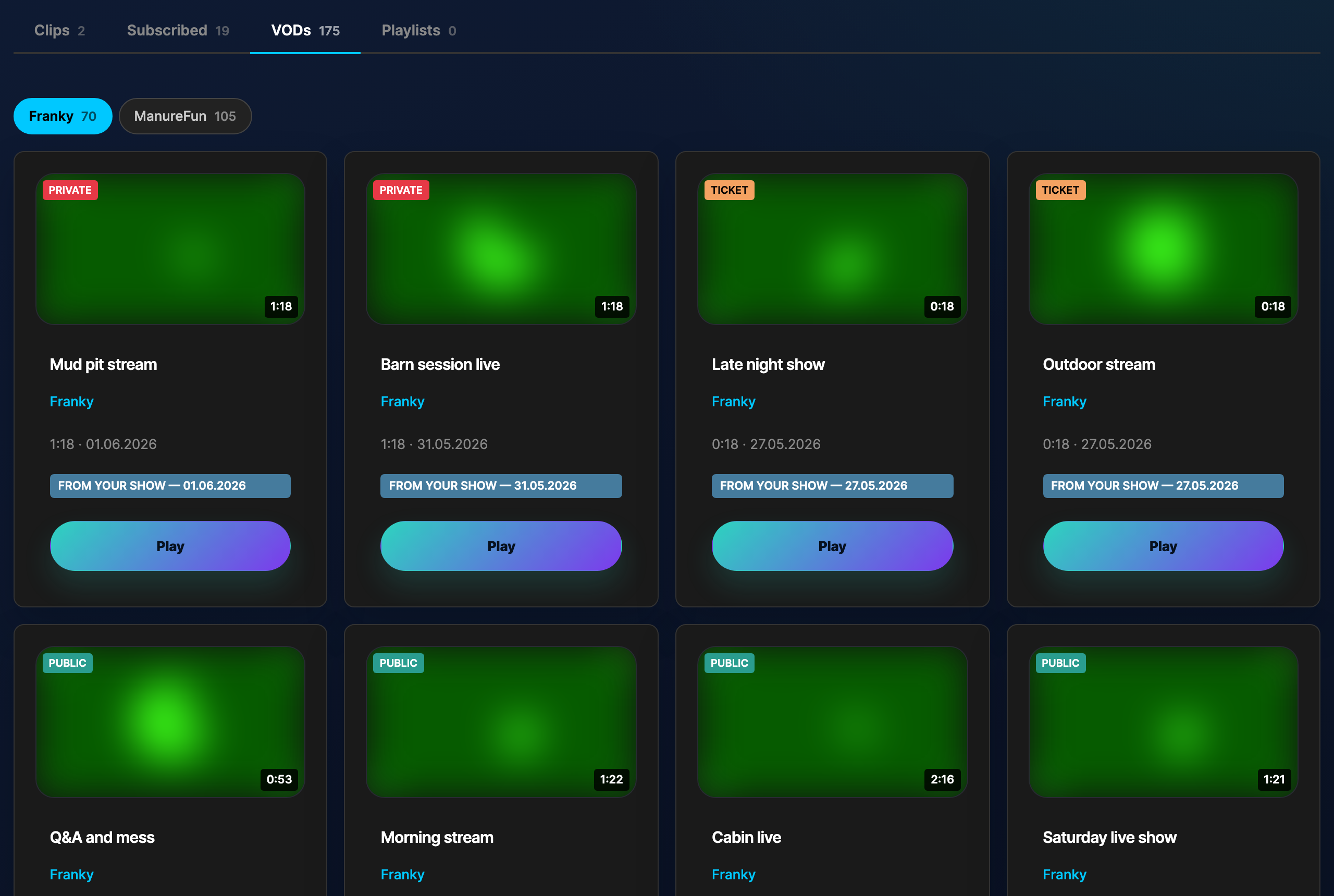
Task: Click 'FROM YOUR SHOW — 27.05.2026' under Late night show
Action: 832,486
